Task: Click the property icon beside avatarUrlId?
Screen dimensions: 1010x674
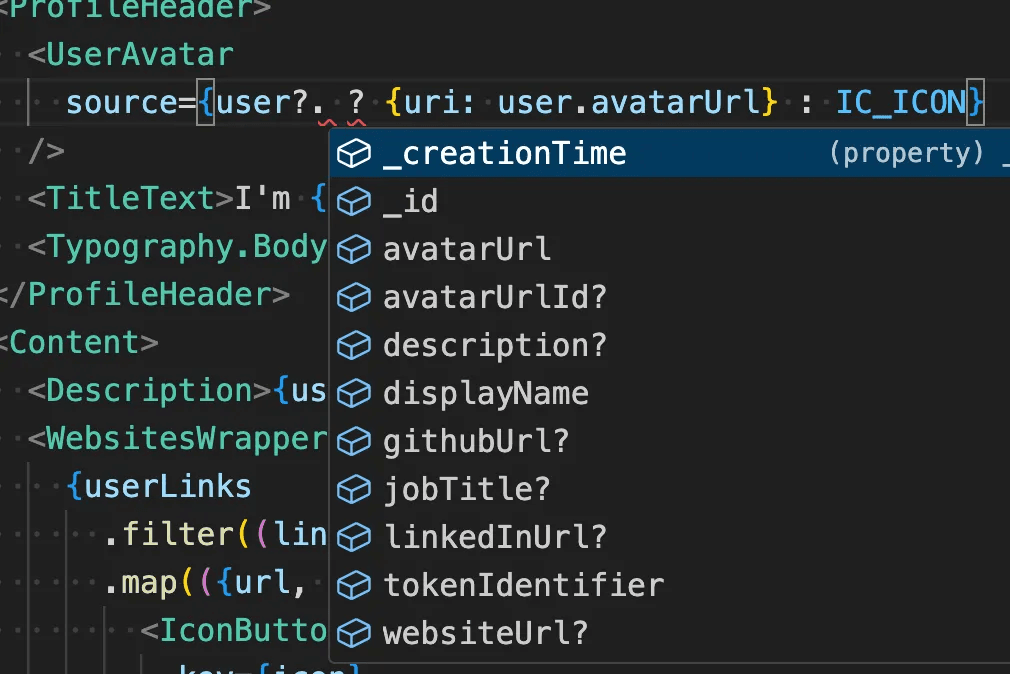Action: click(x=354, y=297)
